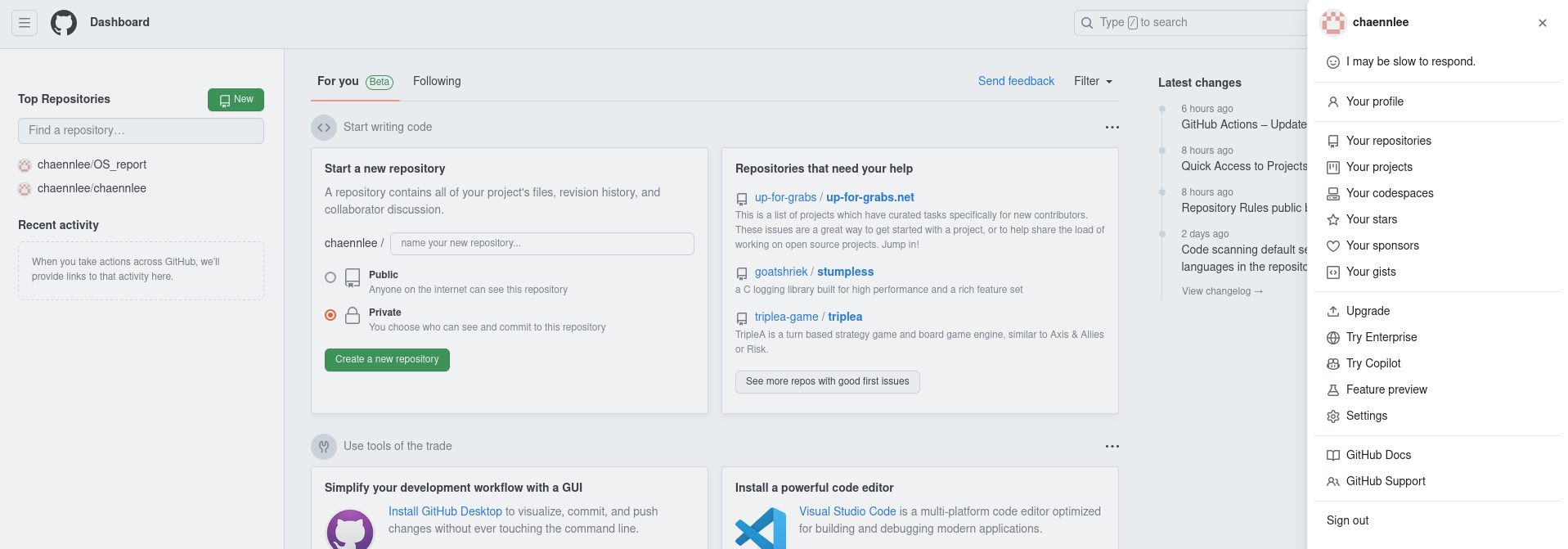The image size is (1568, 549).
Task: Click the private lock icon
Action: pos(353,316)
